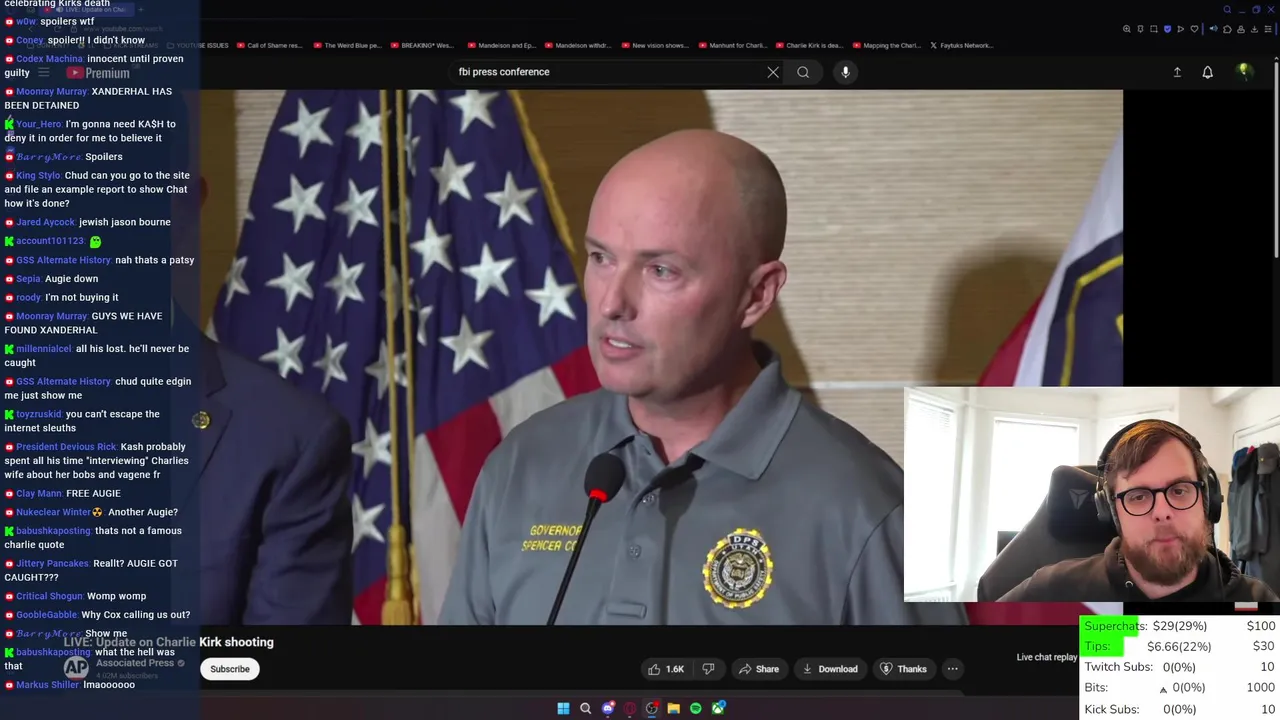Click the Bits goal row
This screenshot has height=720, width=1280.
[x=1180, y=688]
